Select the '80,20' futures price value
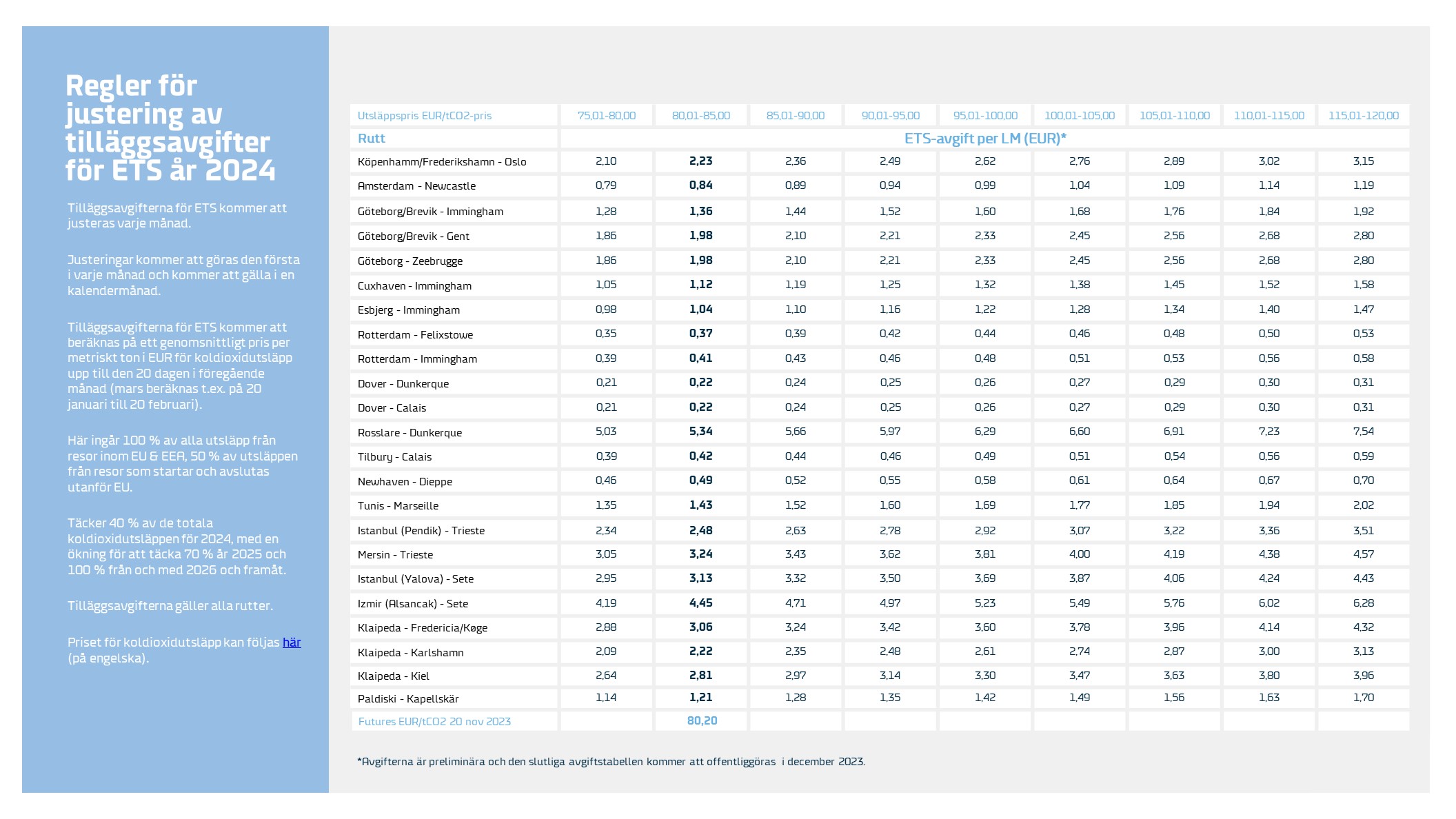The width and height of the screenshot is (1456, 819). pos(702,721)
